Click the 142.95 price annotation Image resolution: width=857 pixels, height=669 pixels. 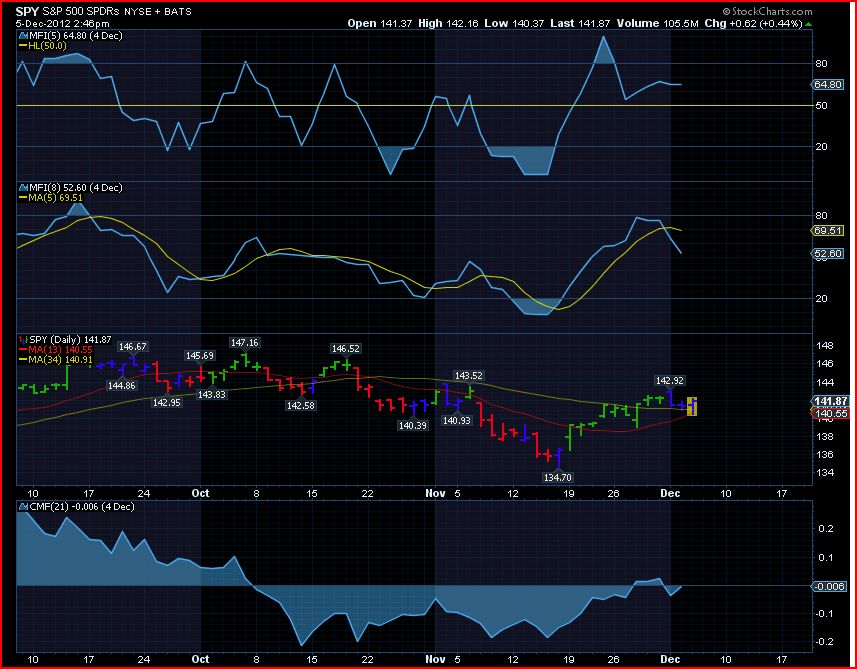pos(167,403)
